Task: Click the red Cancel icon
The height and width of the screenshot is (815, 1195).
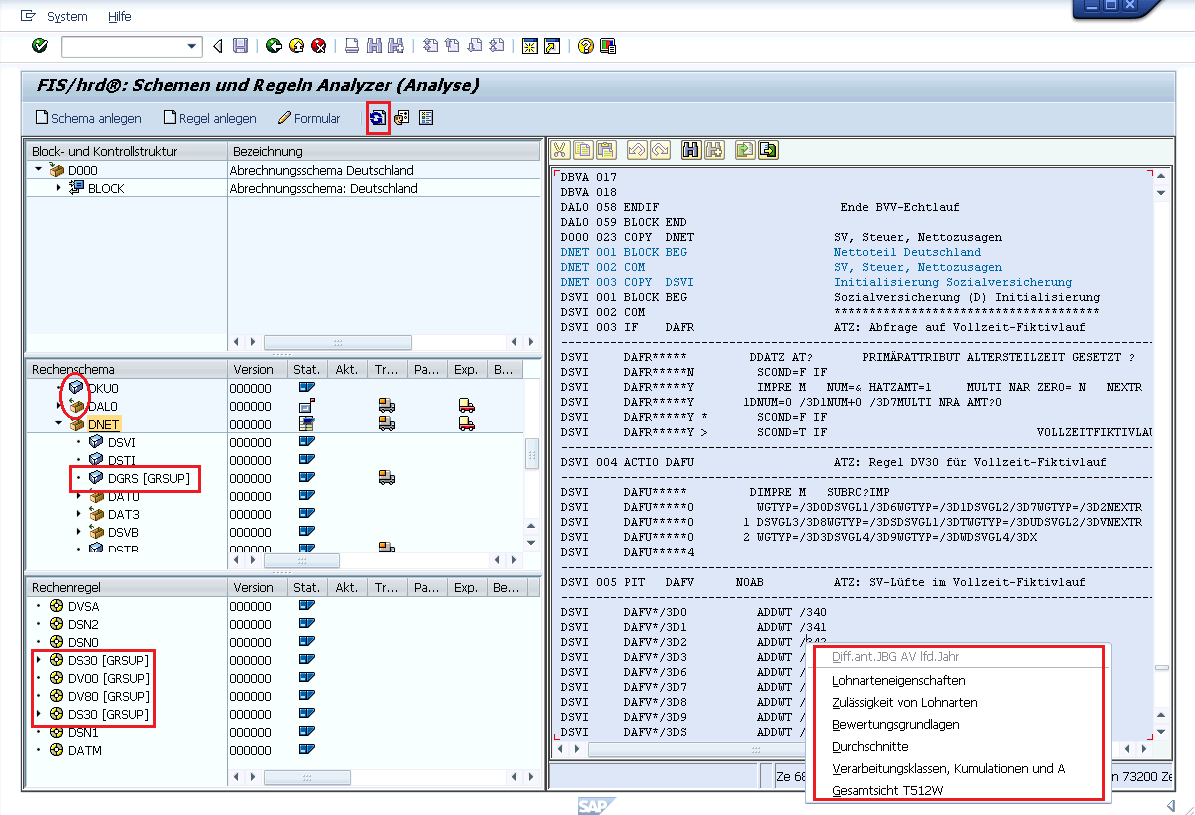Action: (319, 47)
